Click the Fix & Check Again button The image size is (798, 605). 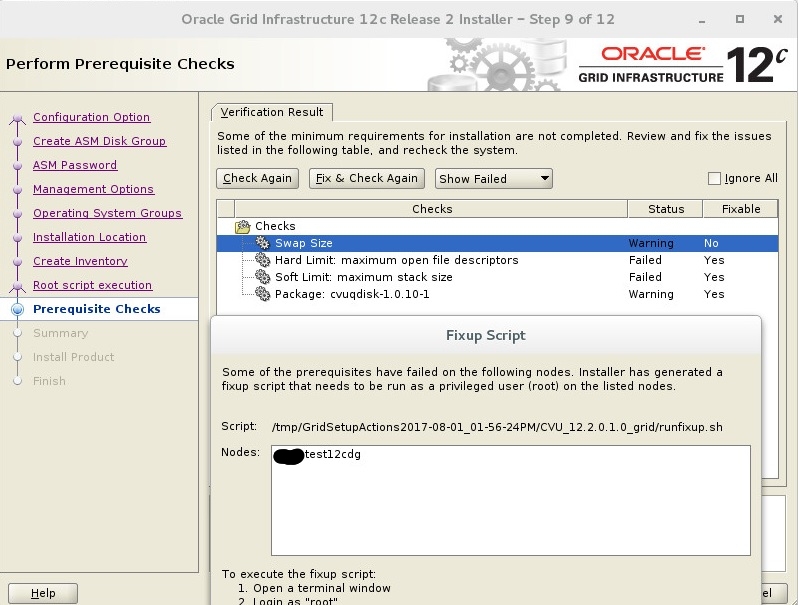tap(366, 179)
